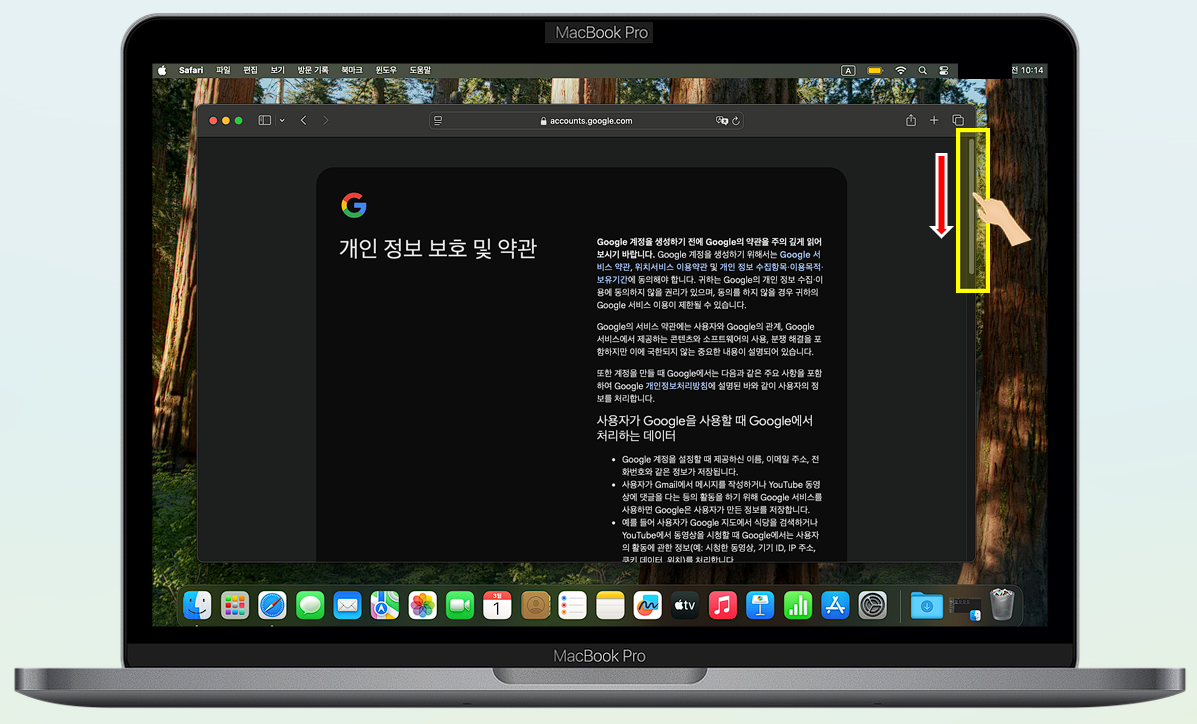Open Messages from the Dock
1197x724 pixels.
point(310,606)
